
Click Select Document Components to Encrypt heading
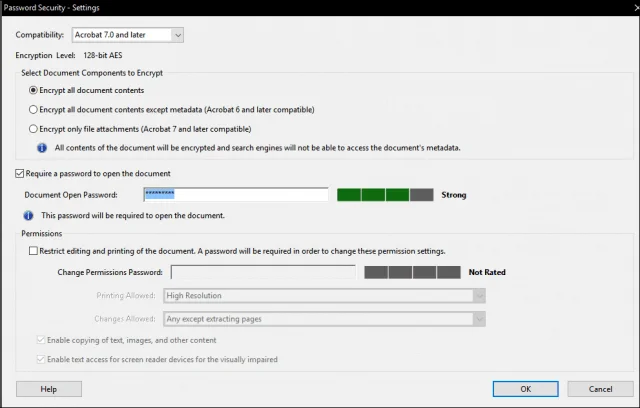tap(92, 73)
